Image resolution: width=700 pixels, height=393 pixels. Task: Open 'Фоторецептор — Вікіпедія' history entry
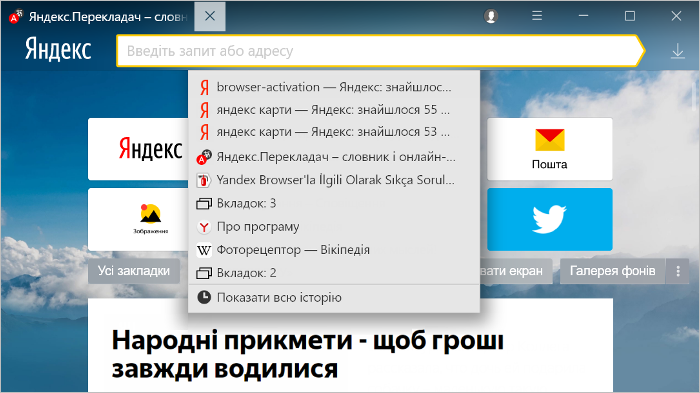click(334, 250)
